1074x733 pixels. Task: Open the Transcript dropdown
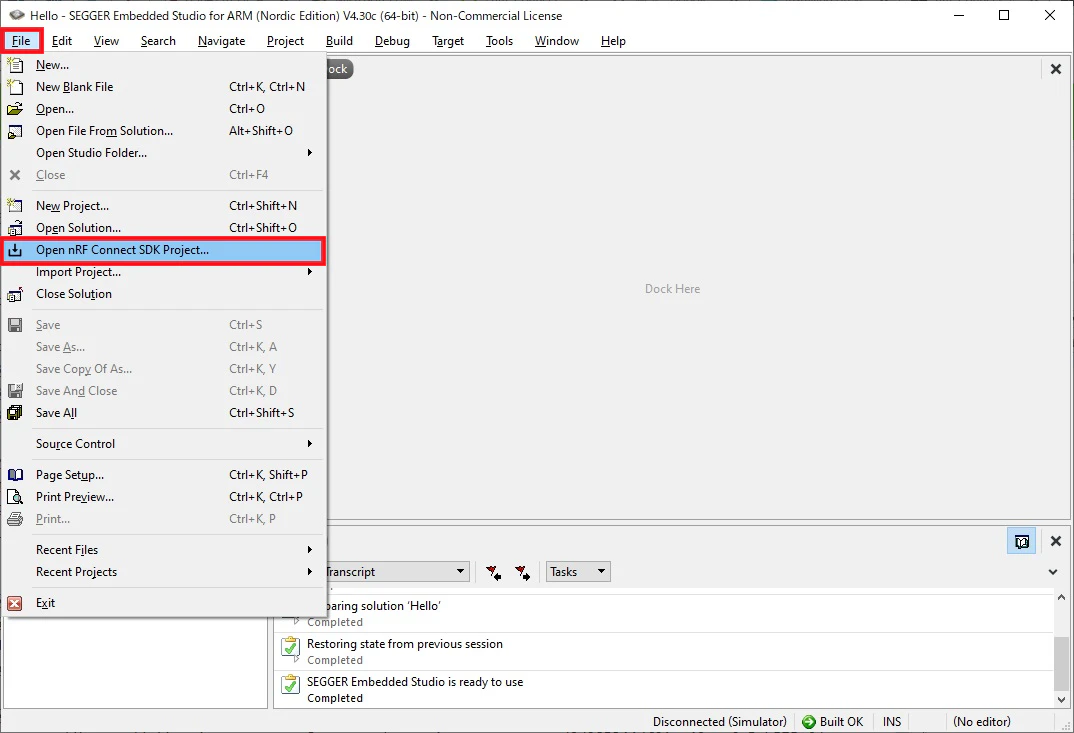point(397,572)
